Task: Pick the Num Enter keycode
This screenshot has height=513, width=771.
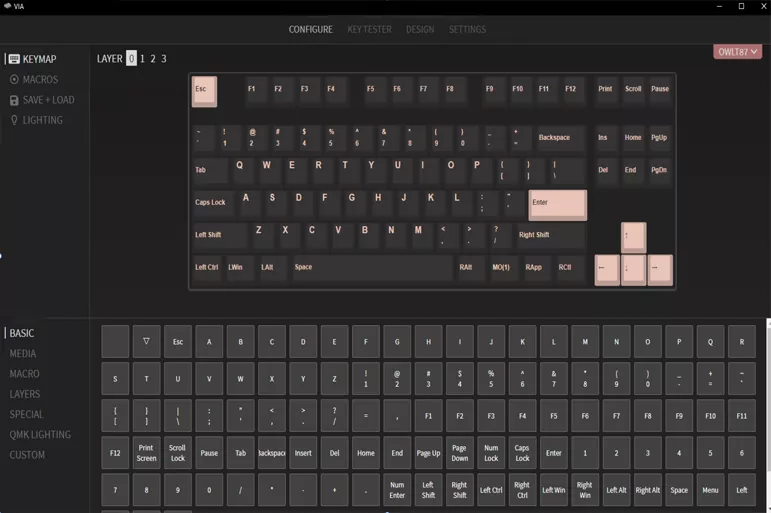Action: coord(397,490)
